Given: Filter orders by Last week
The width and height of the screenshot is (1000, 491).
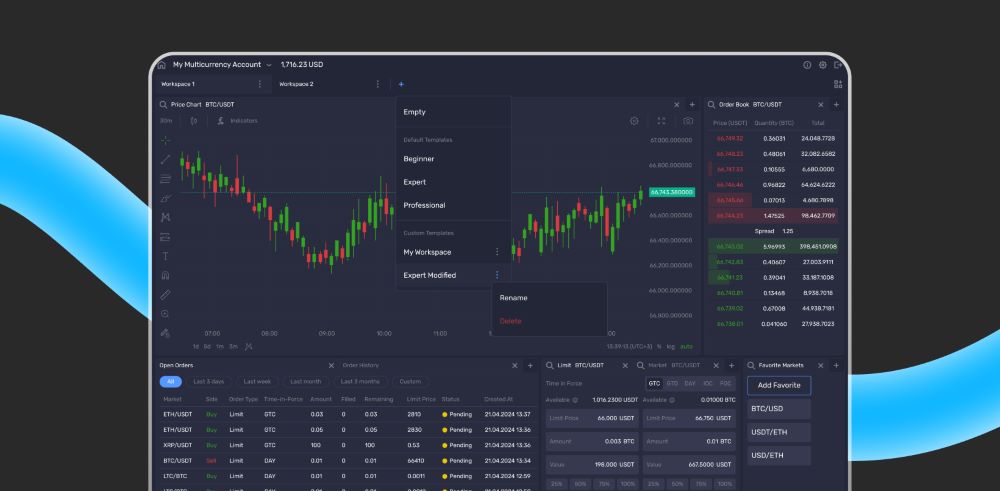Looking at the screenshot, I should pyautogui.click(x=257, y=381).
